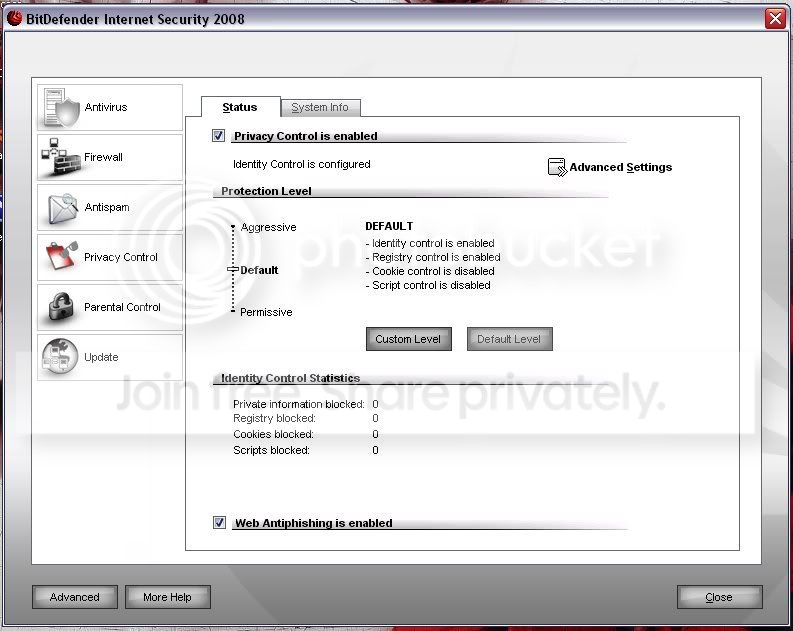
Task: Open the Update section label
Action: pos(101,357)
